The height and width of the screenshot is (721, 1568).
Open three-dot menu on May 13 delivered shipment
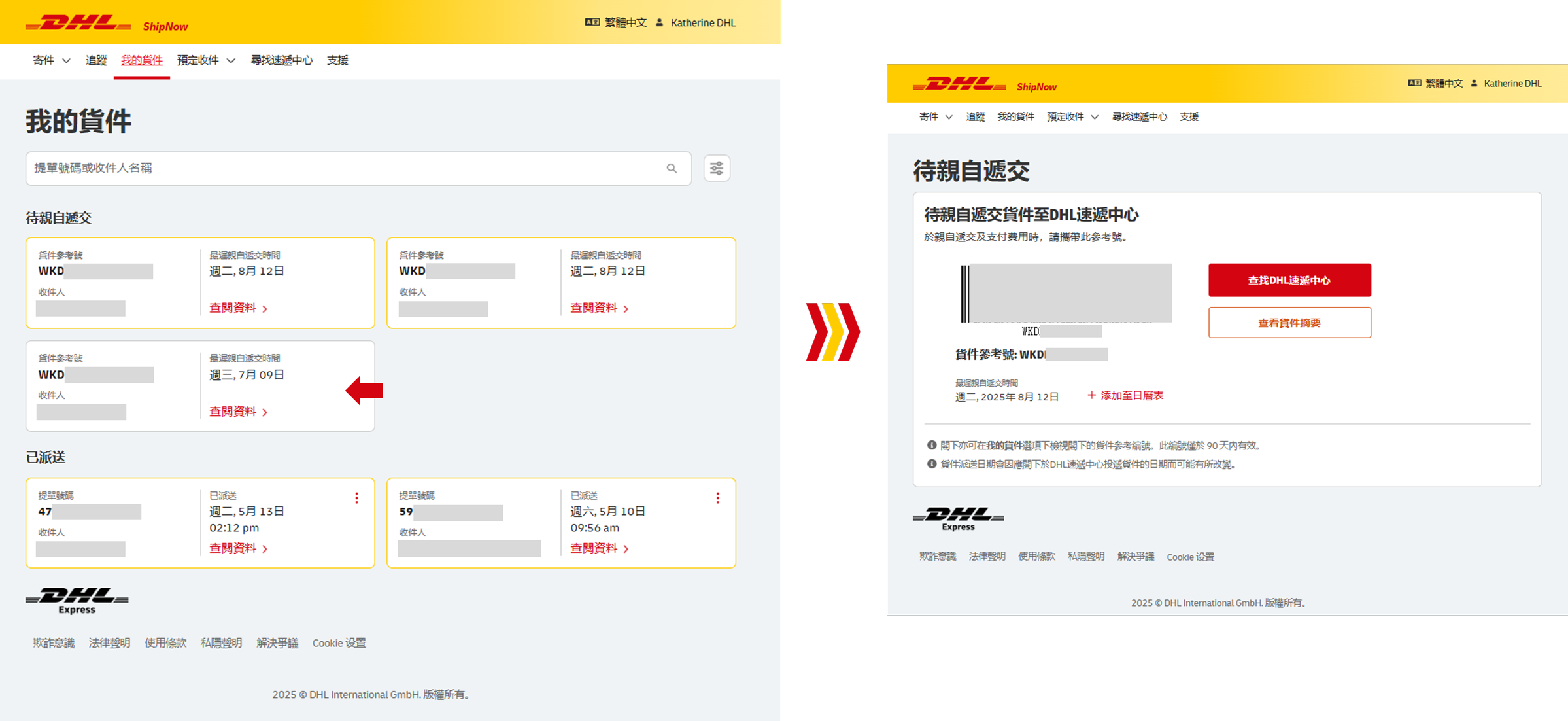356,498
